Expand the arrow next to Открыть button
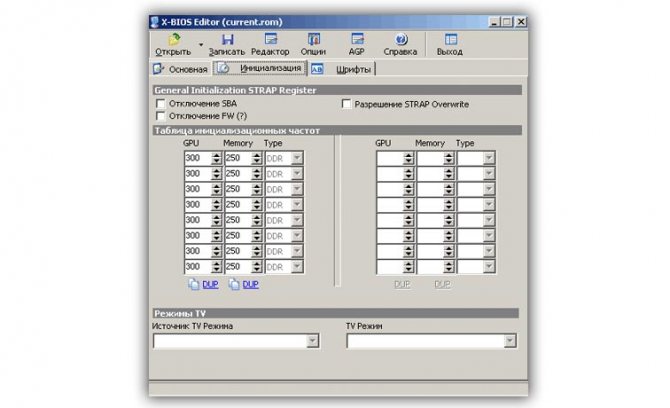670x408 pixels. pyautogui.click(x=200, y=44)
